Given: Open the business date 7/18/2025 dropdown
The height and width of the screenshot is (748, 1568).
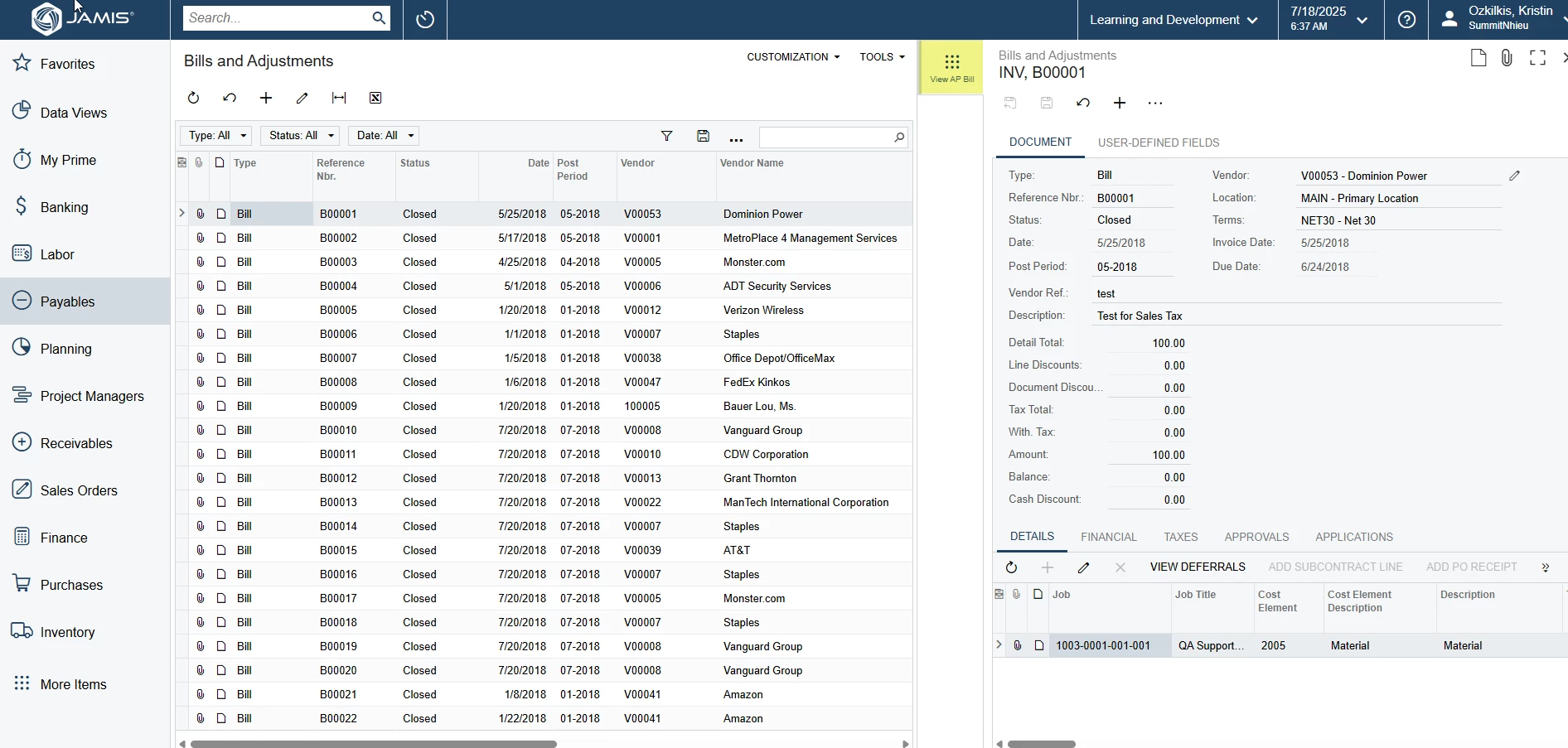Looking at the screenshot, I should coord(1328,19).
